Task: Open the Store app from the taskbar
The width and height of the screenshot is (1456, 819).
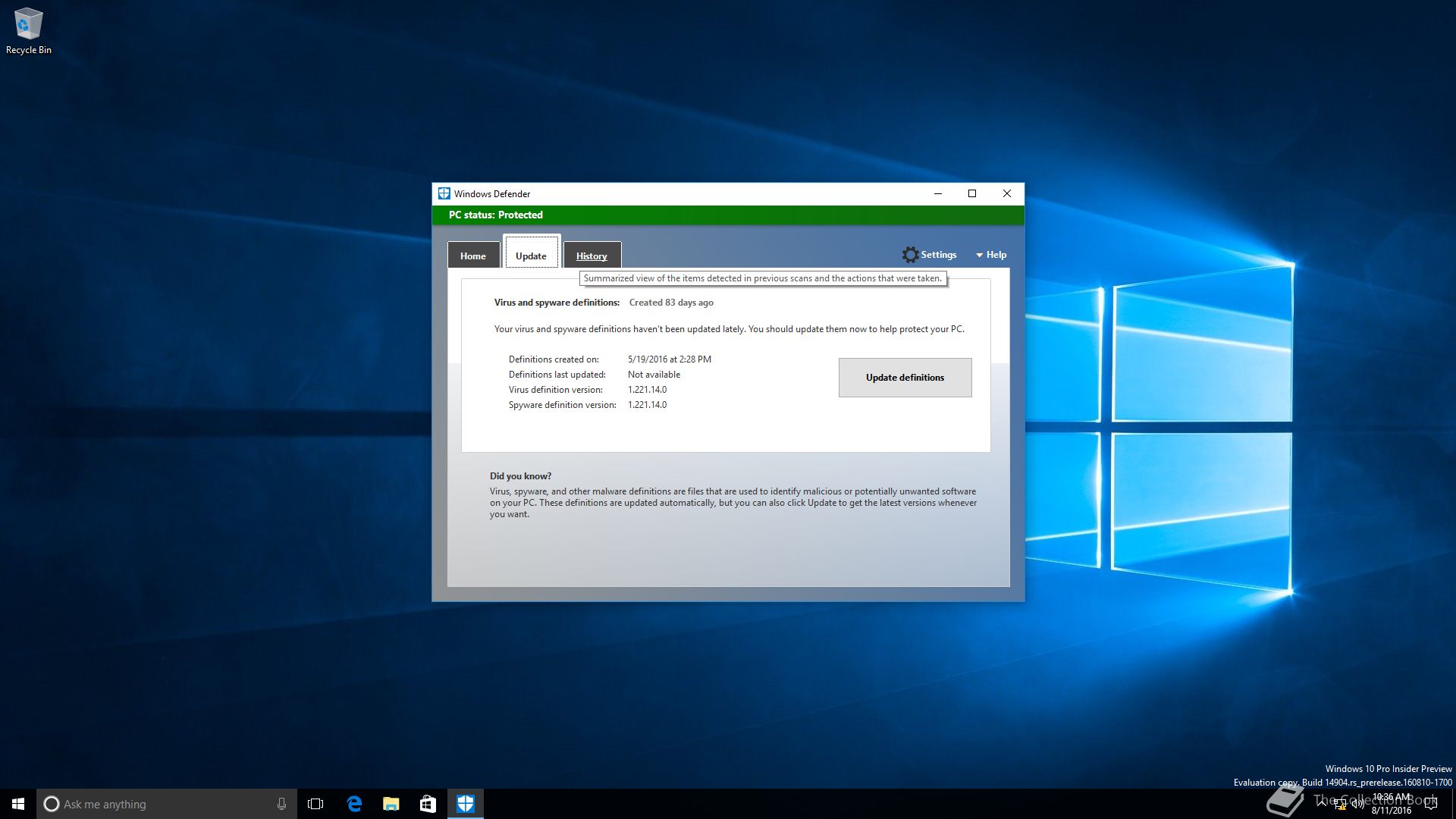Action: [428, 804]
